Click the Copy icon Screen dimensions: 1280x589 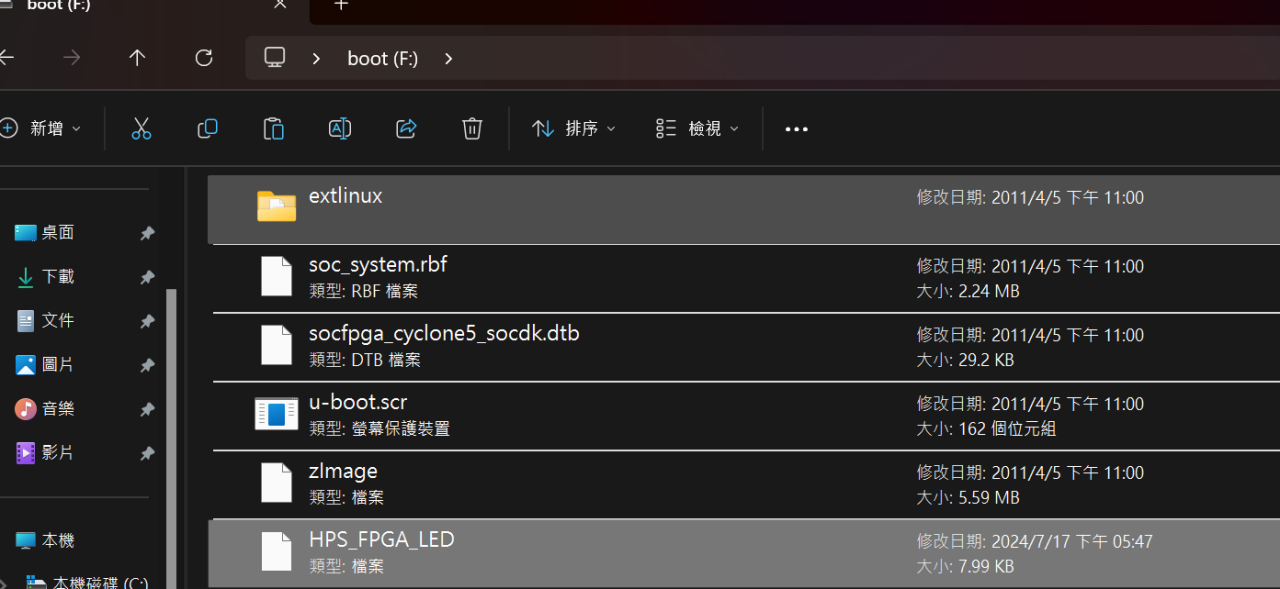click(207, 128)
